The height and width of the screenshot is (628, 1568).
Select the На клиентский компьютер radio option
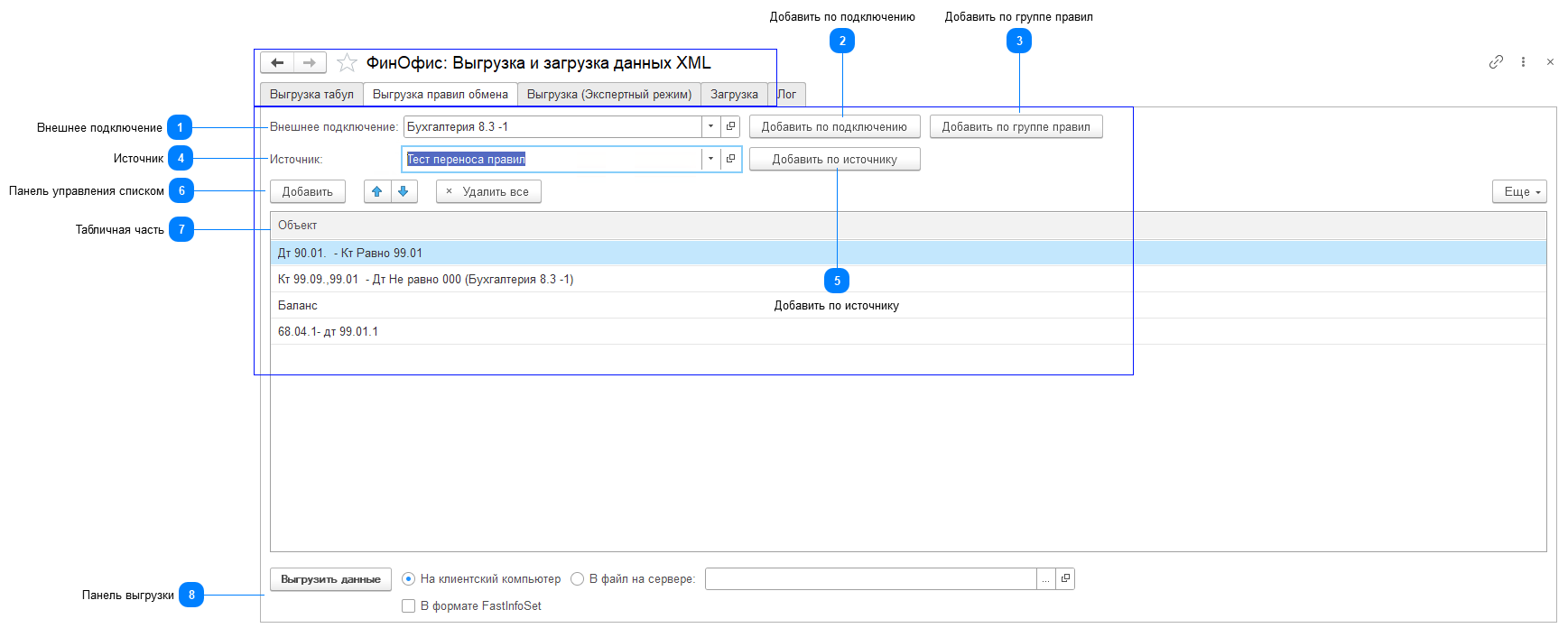click(408, 579)
